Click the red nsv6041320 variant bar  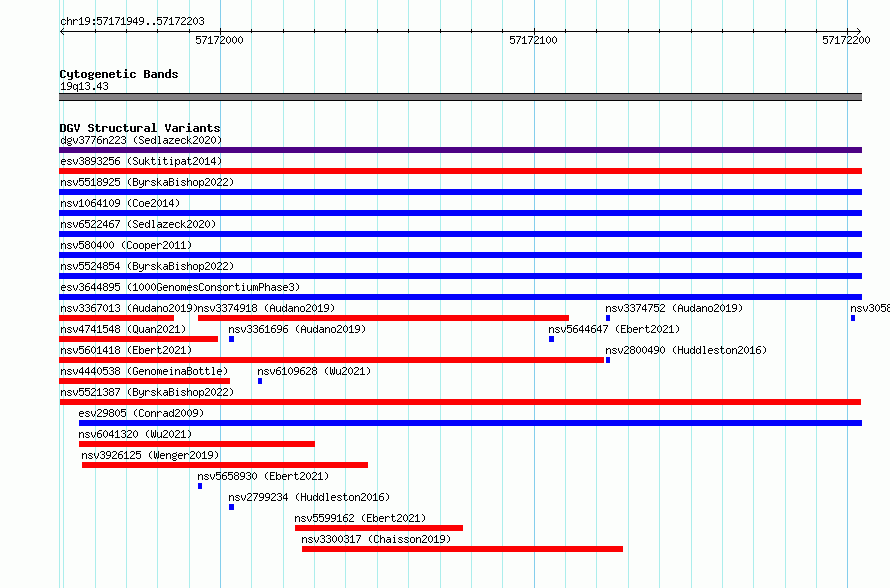196,444
